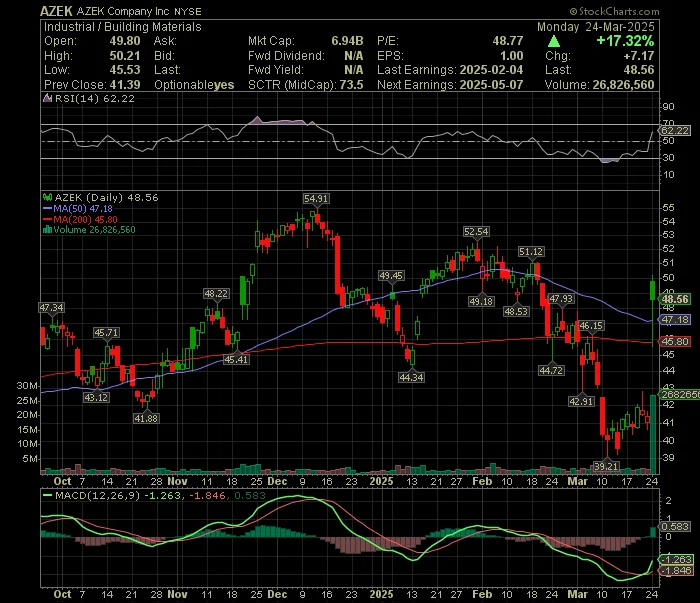Viewport: 700px width, 603px height.
Task: Click the 48.56 last price axis tag
Action: 675,299
